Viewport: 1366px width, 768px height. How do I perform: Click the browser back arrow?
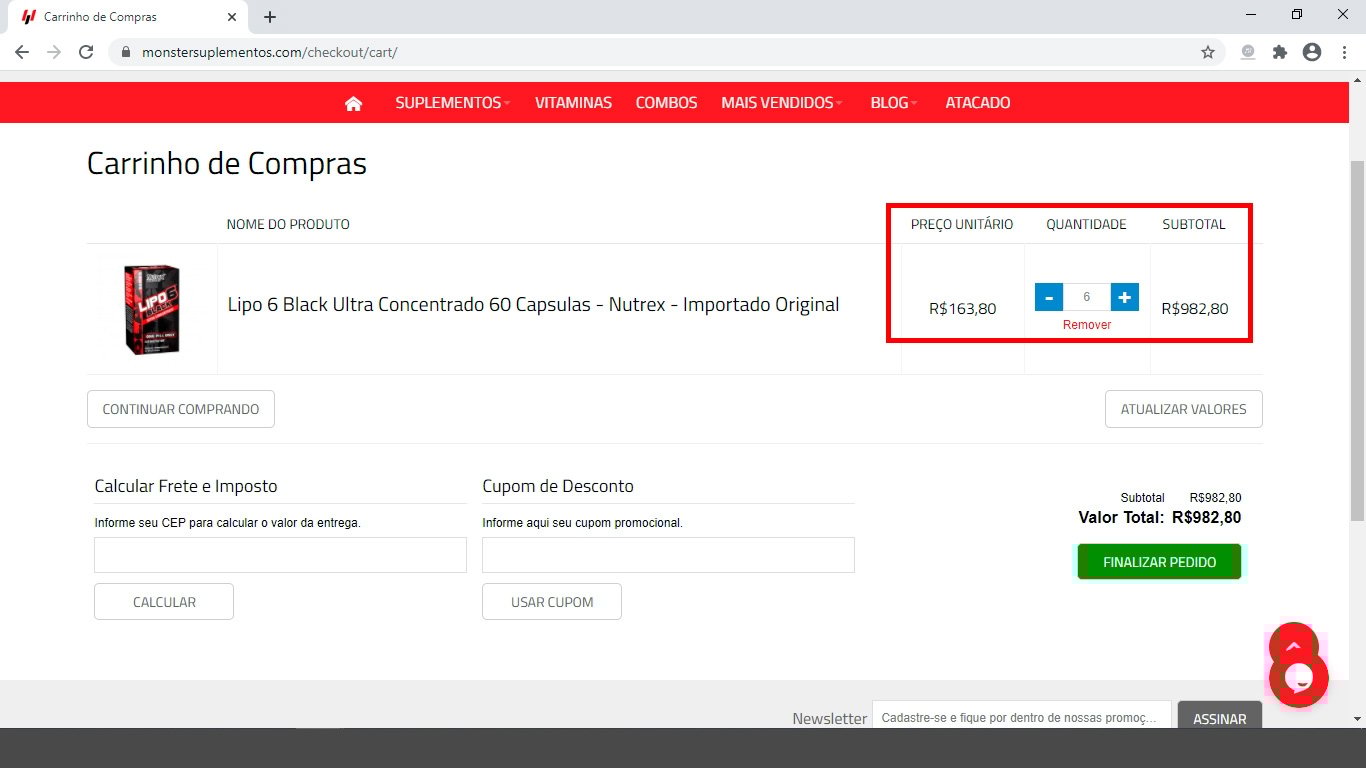coord(22,52)
